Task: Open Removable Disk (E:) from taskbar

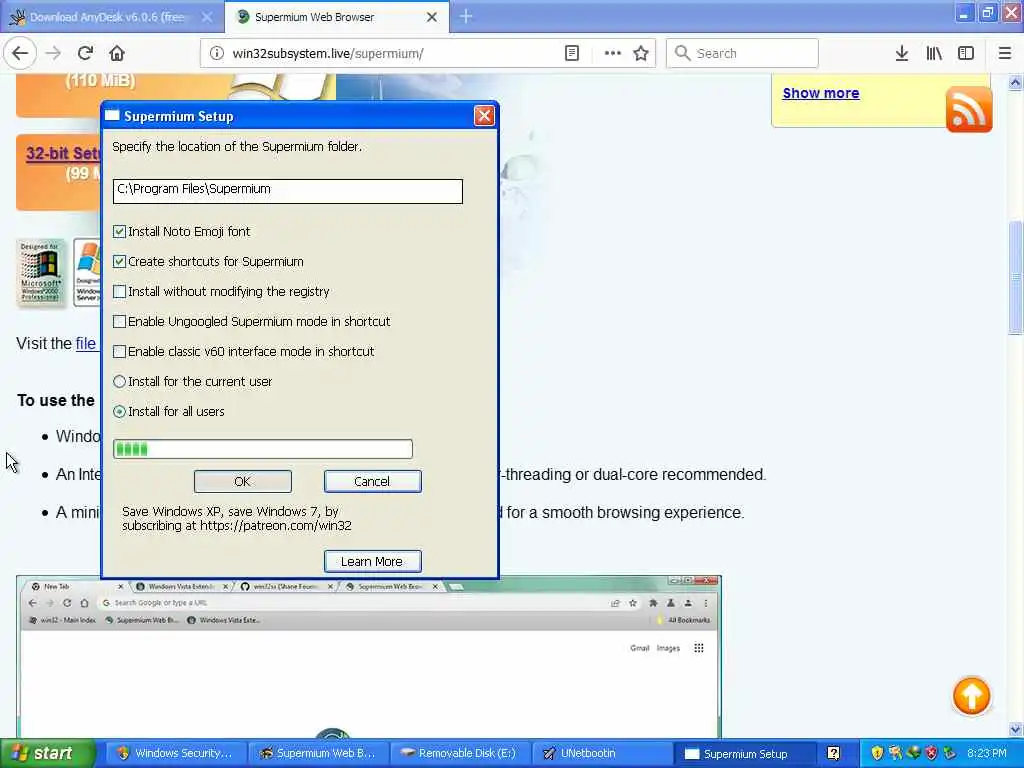Action: coord(460,753)
